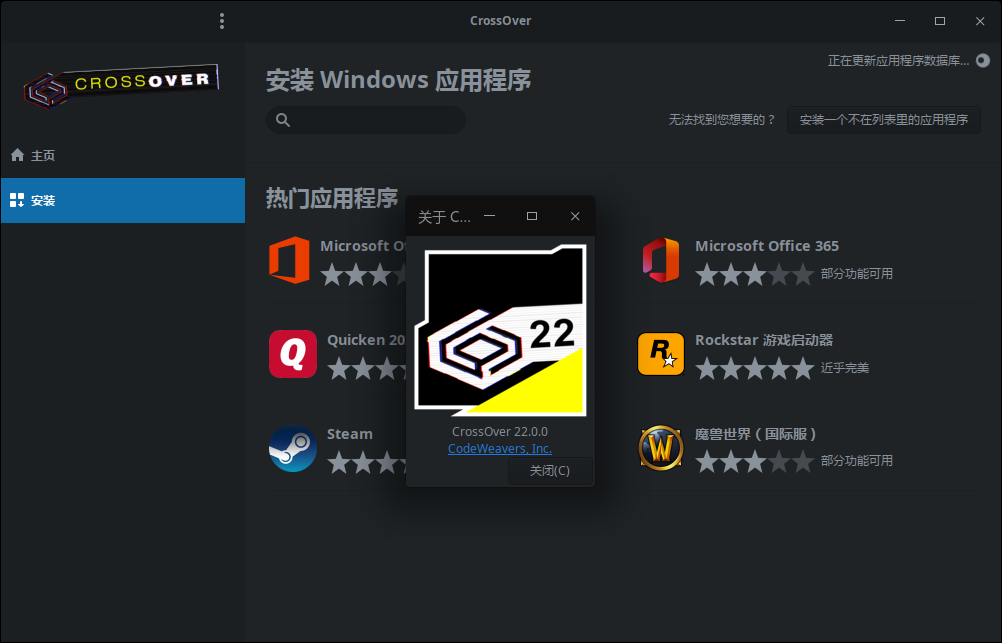Click the magnifier icon in search box
The width and height of the screenshot is (1002, 643).
click(x=283, y=120)
